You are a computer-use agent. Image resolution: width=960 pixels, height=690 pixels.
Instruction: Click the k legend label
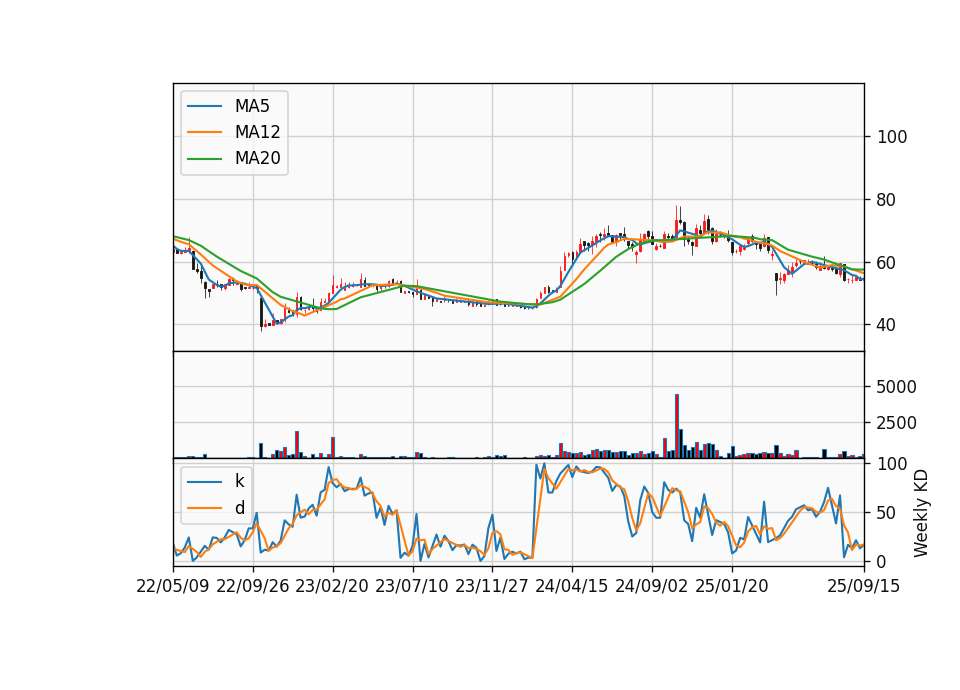(239, 481)
